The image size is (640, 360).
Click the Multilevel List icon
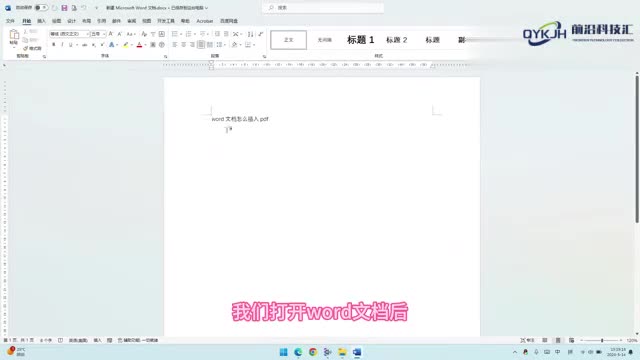pyautogui.click(x=202, y=34)
